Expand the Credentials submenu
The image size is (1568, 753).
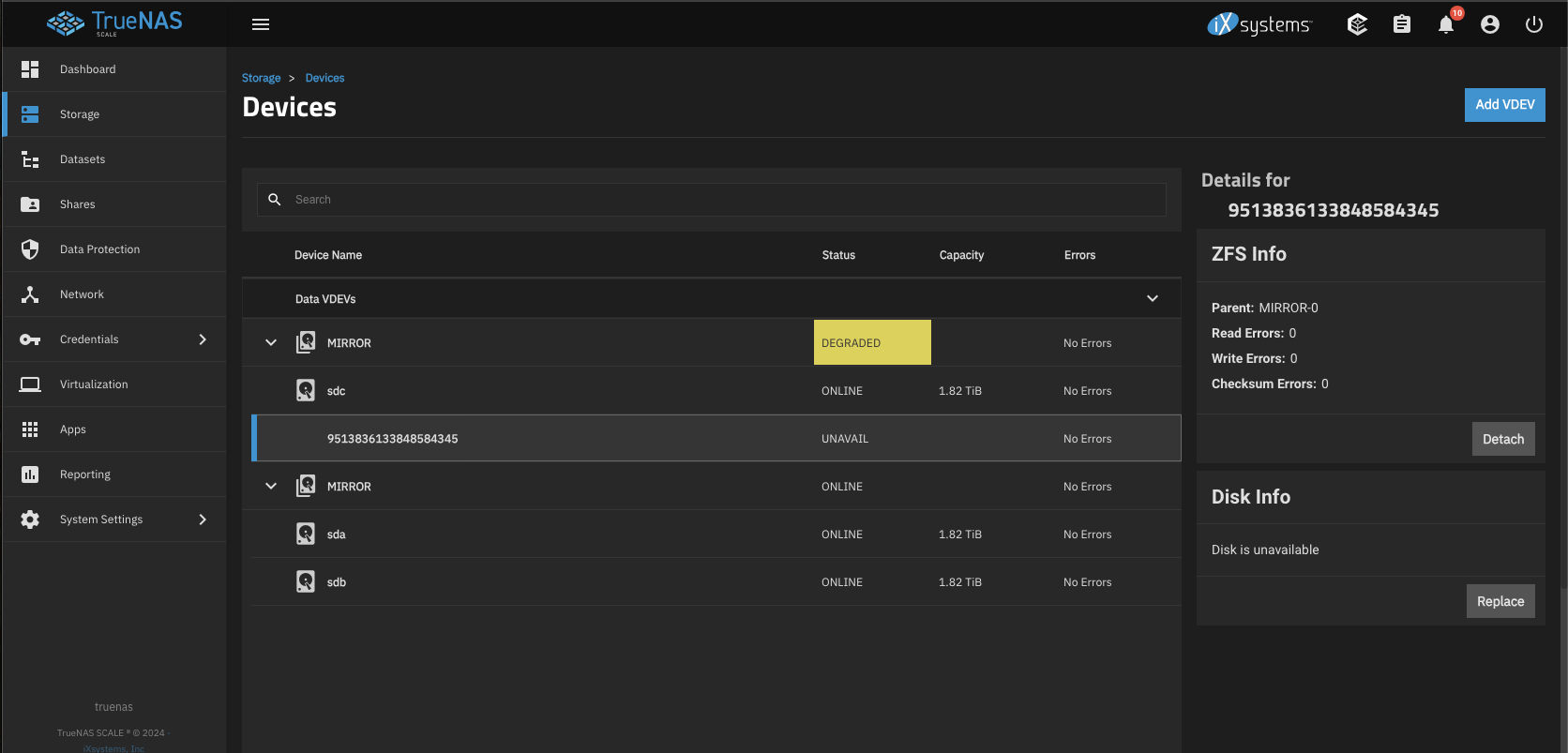click(203, 339)
